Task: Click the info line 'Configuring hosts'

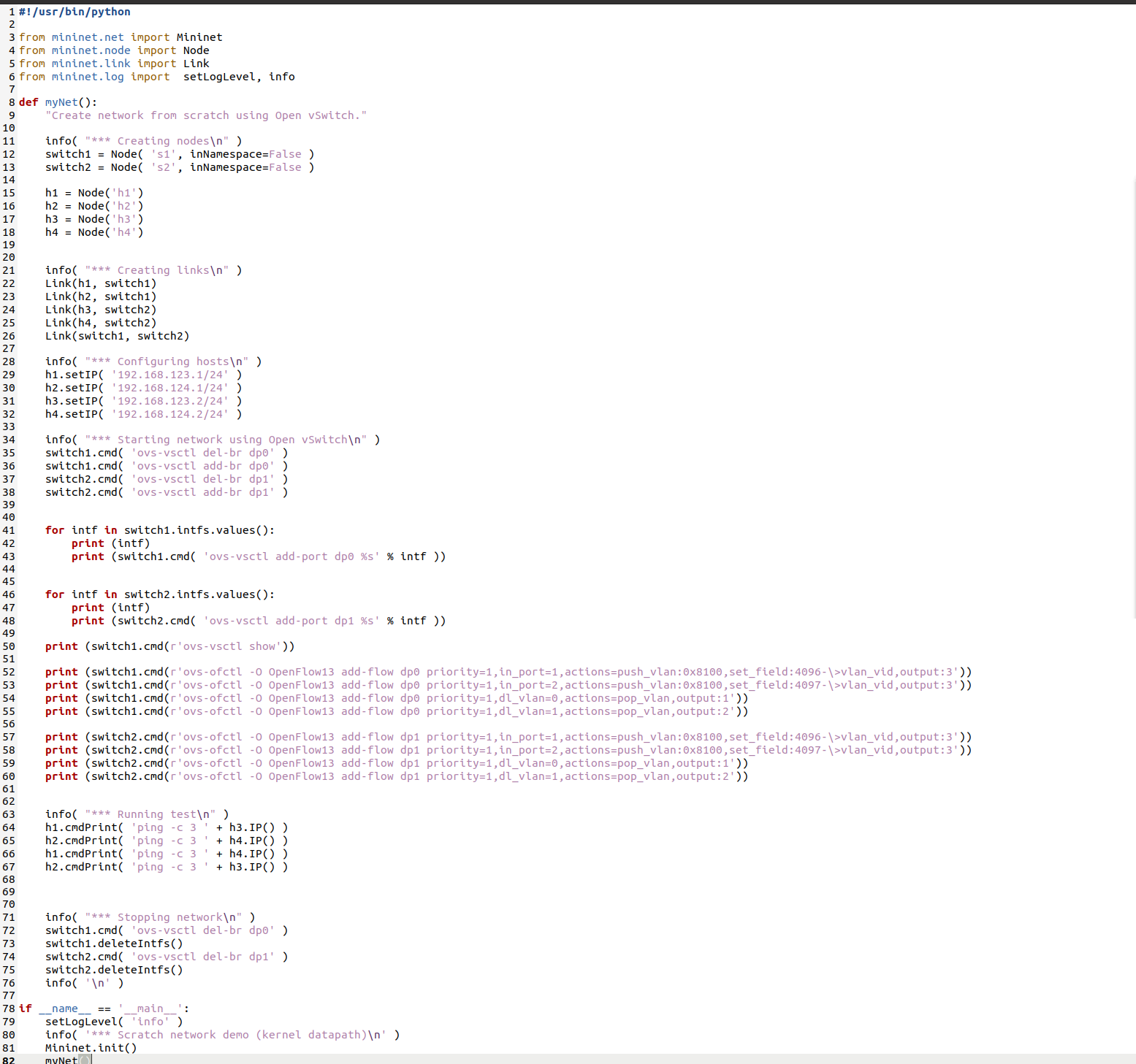Action: (x=153, y=361)
